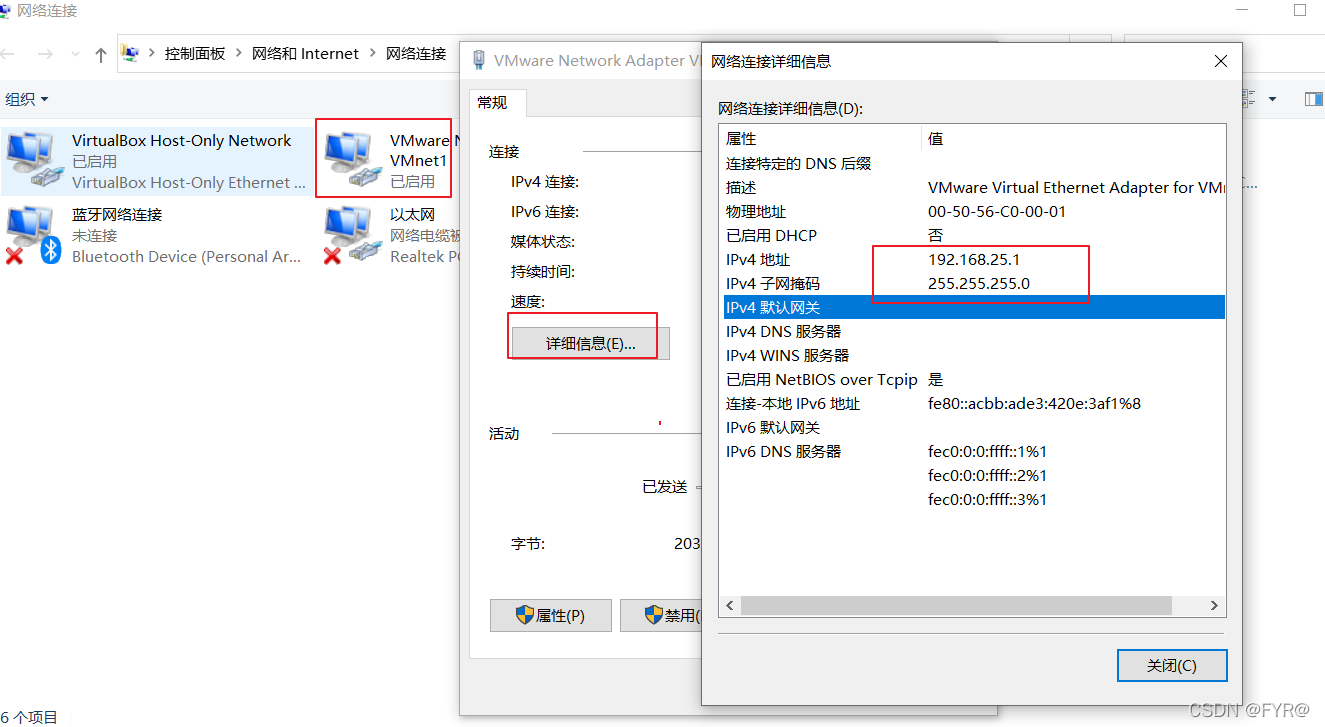1325x727 pixels.
Task: Select the VMware VMnet1 adapter icon
Action: (x=353, y=160)
